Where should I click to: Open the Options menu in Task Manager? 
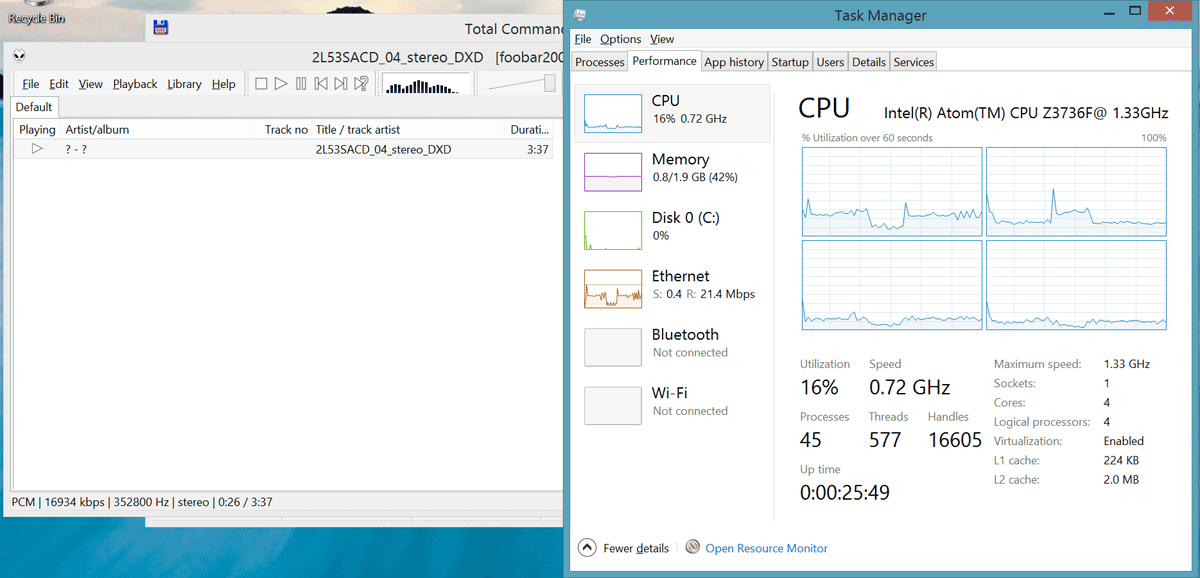pos(621,39)
